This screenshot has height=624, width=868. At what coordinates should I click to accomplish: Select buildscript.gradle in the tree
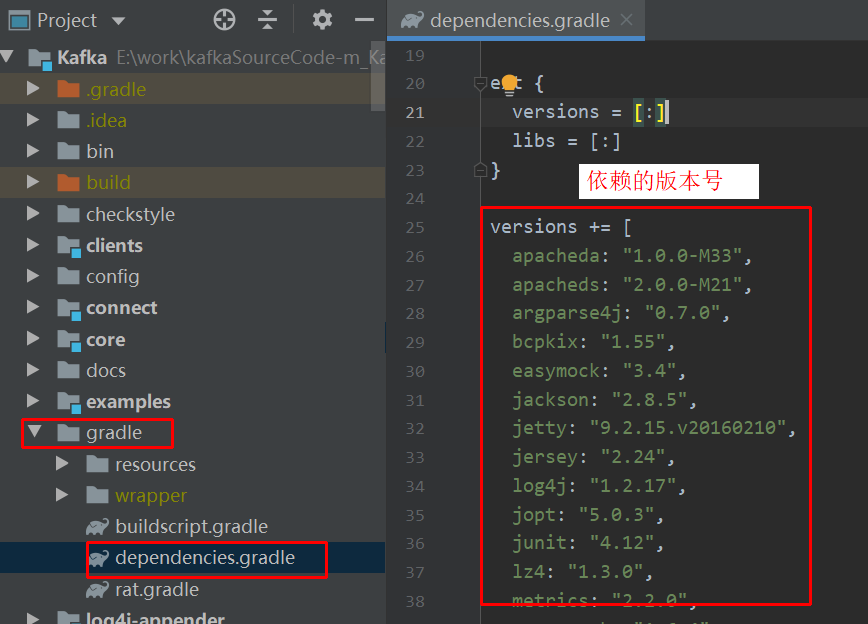coord(190,526)
